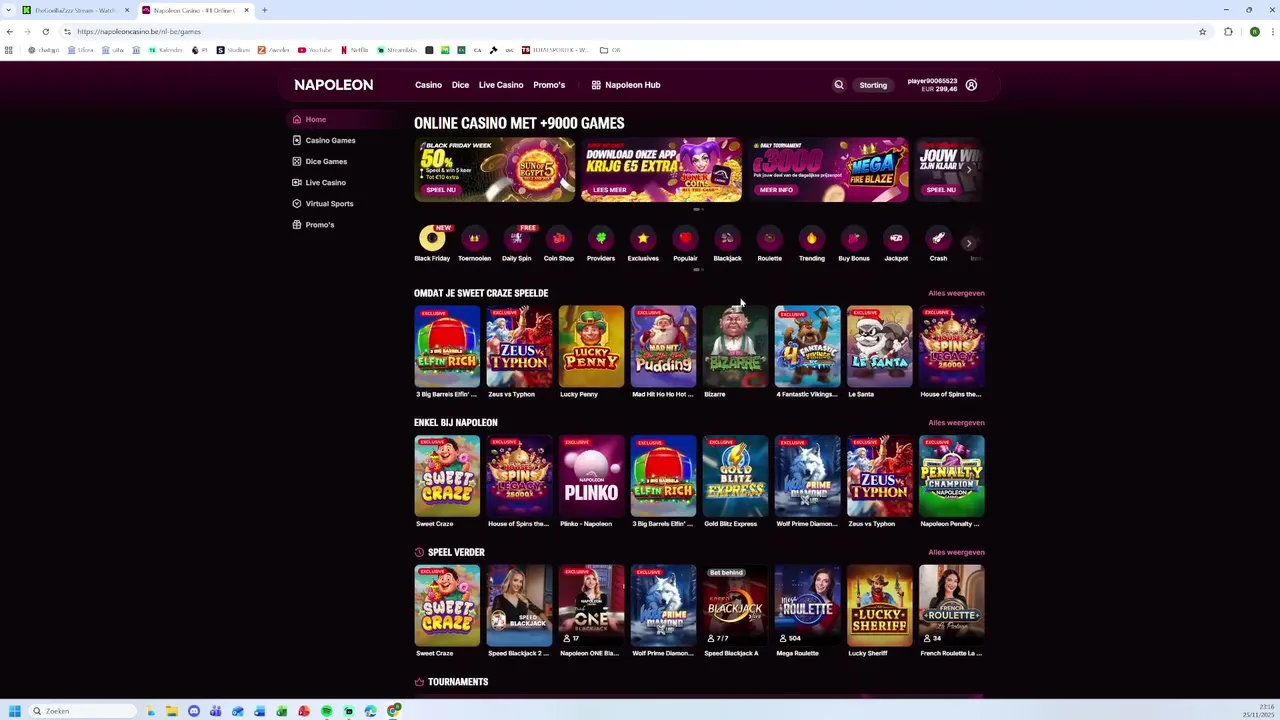
Task: Select the Jackpot category icon
Action: click(x=896, y=238)
